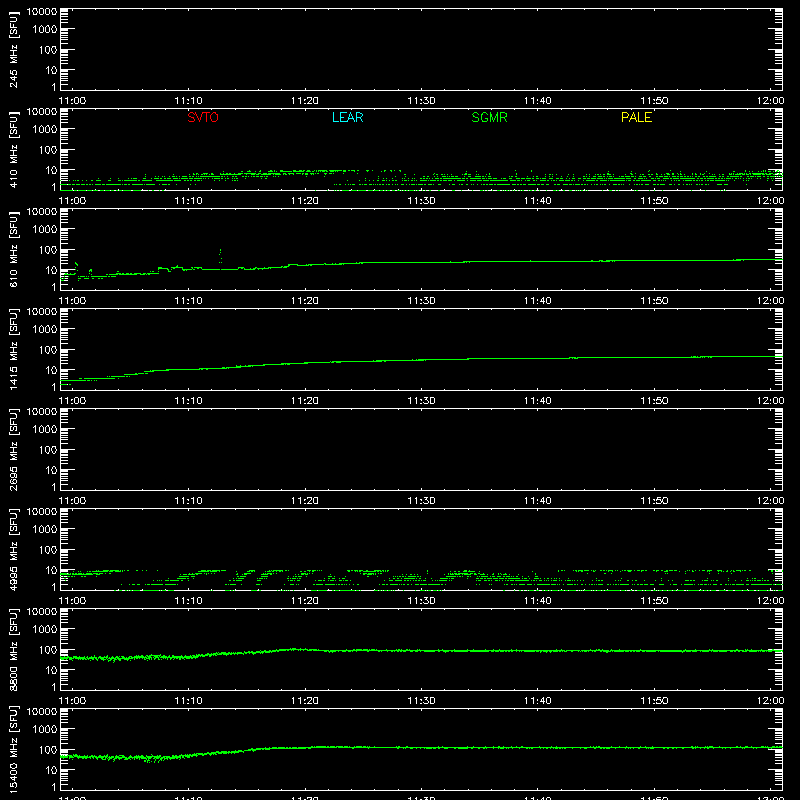The height and width of the screenshot is (800, 800).
Task: Click the red SVTO station label
Action: point(203,117)
